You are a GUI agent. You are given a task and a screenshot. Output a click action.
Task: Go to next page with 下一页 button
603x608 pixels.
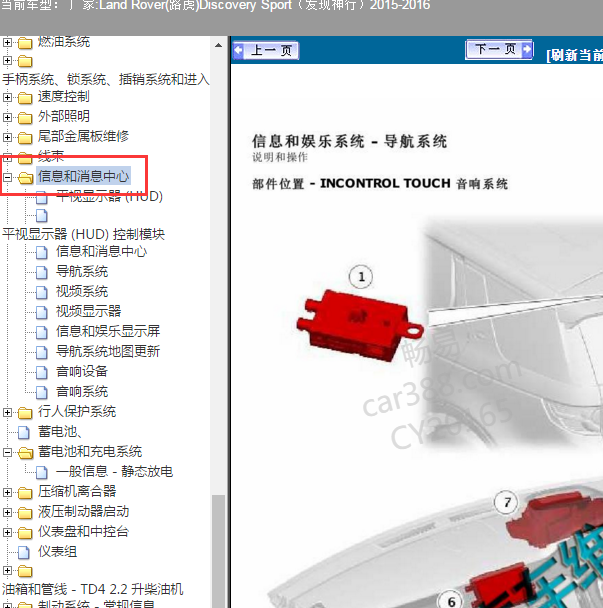pyautogui.click(x=499, y=49)
